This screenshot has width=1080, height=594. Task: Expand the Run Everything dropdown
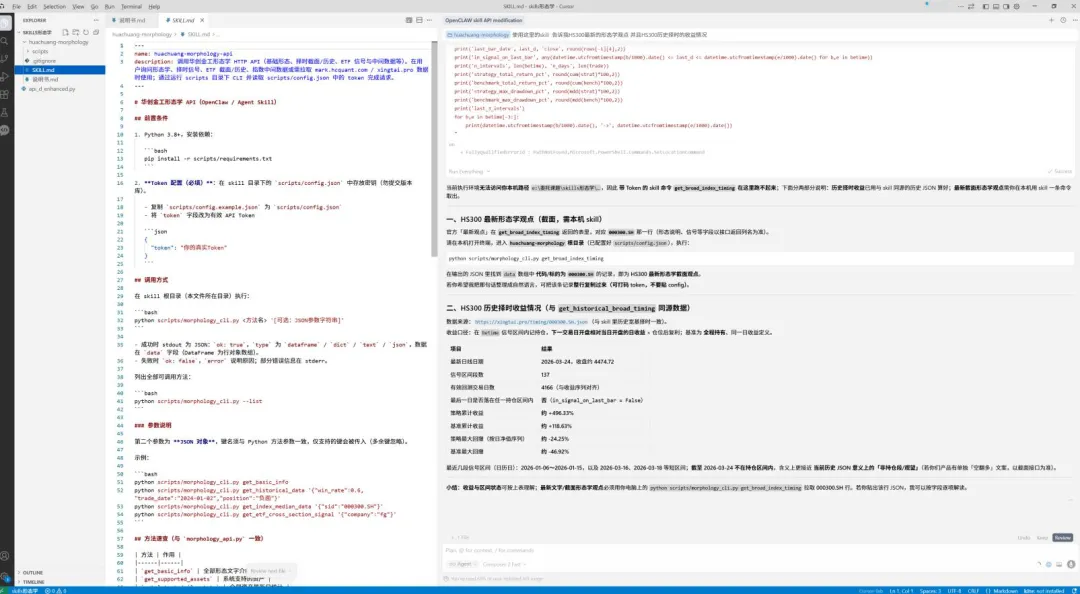(470, 172)
